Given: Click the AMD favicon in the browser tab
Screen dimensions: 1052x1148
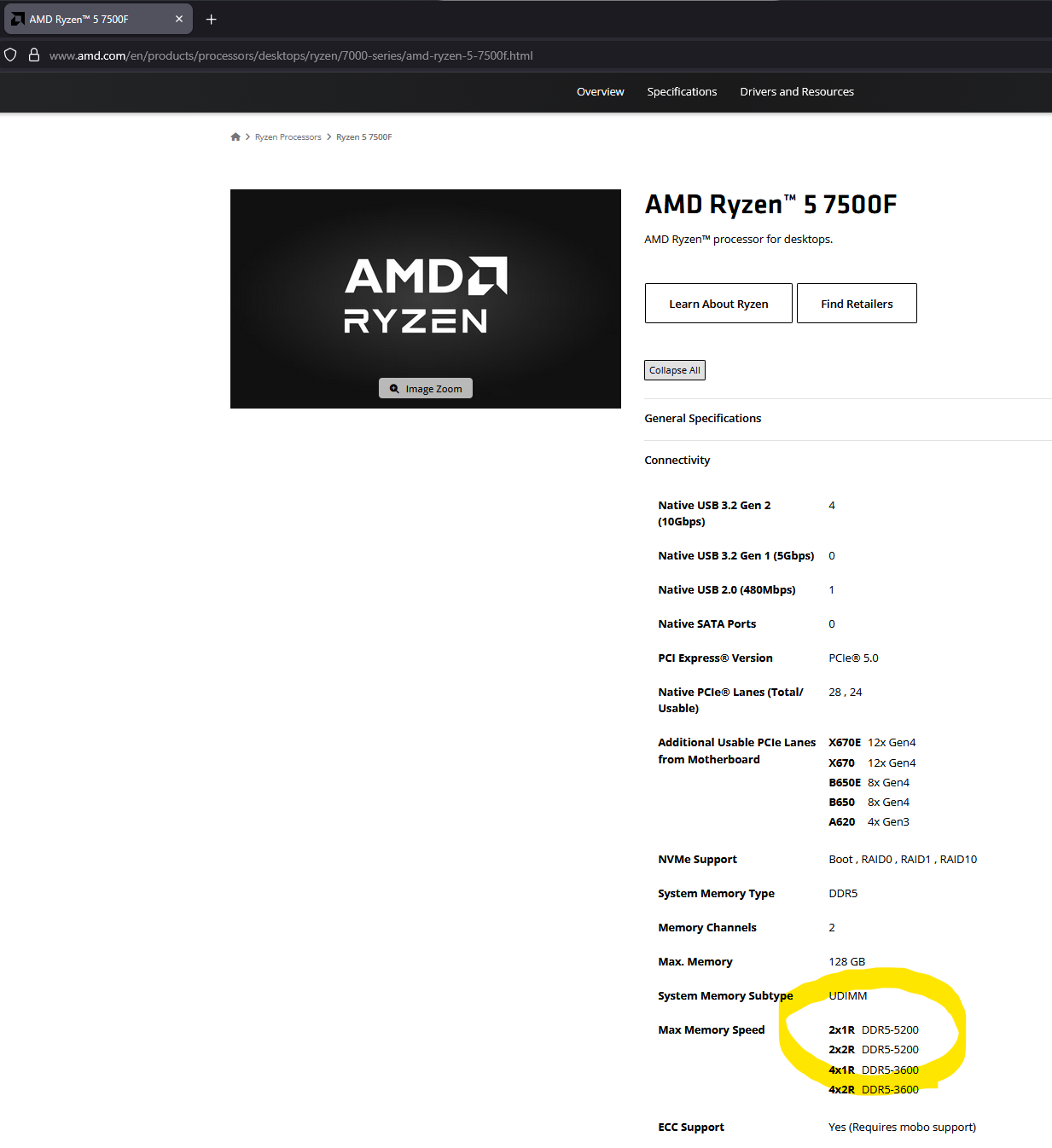Looking at the screenshot, I should click(17, 19).
